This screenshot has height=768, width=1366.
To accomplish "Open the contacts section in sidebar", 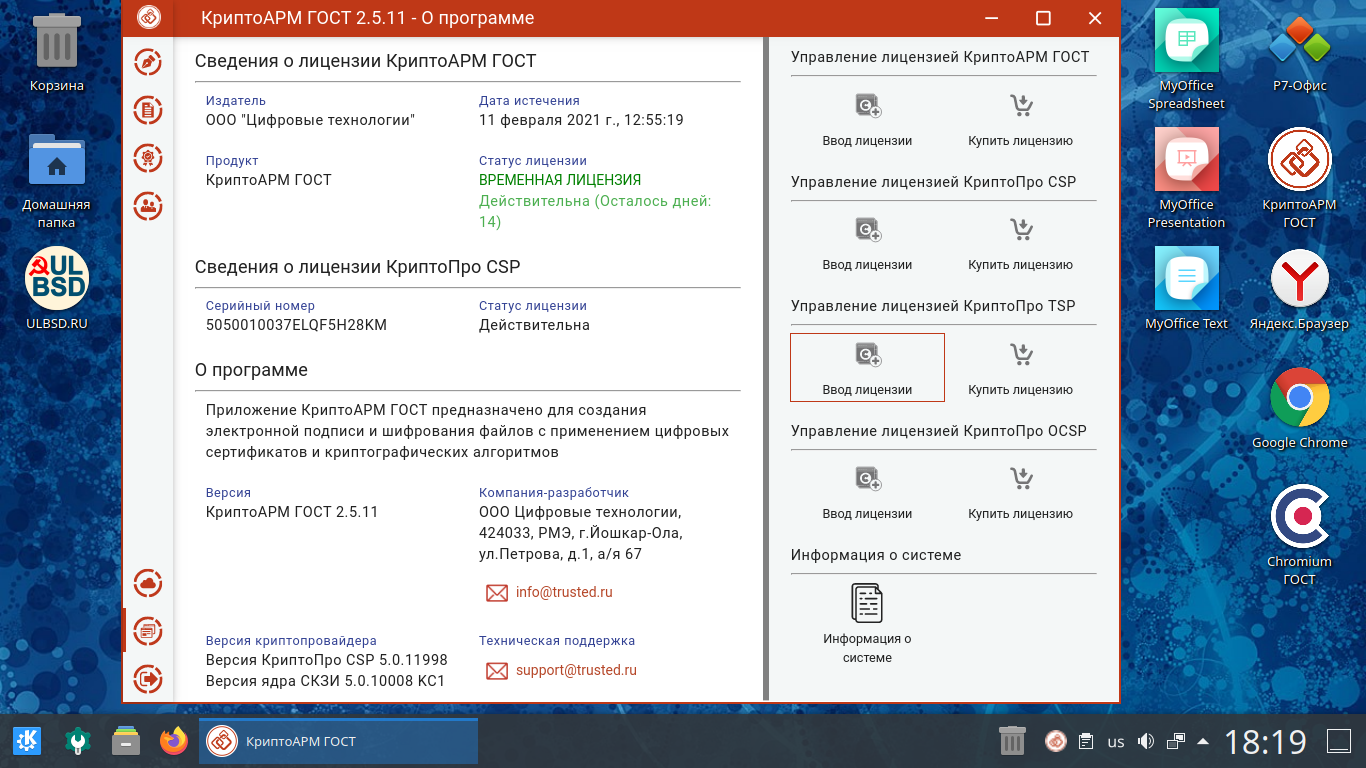I will click(148, 206).
